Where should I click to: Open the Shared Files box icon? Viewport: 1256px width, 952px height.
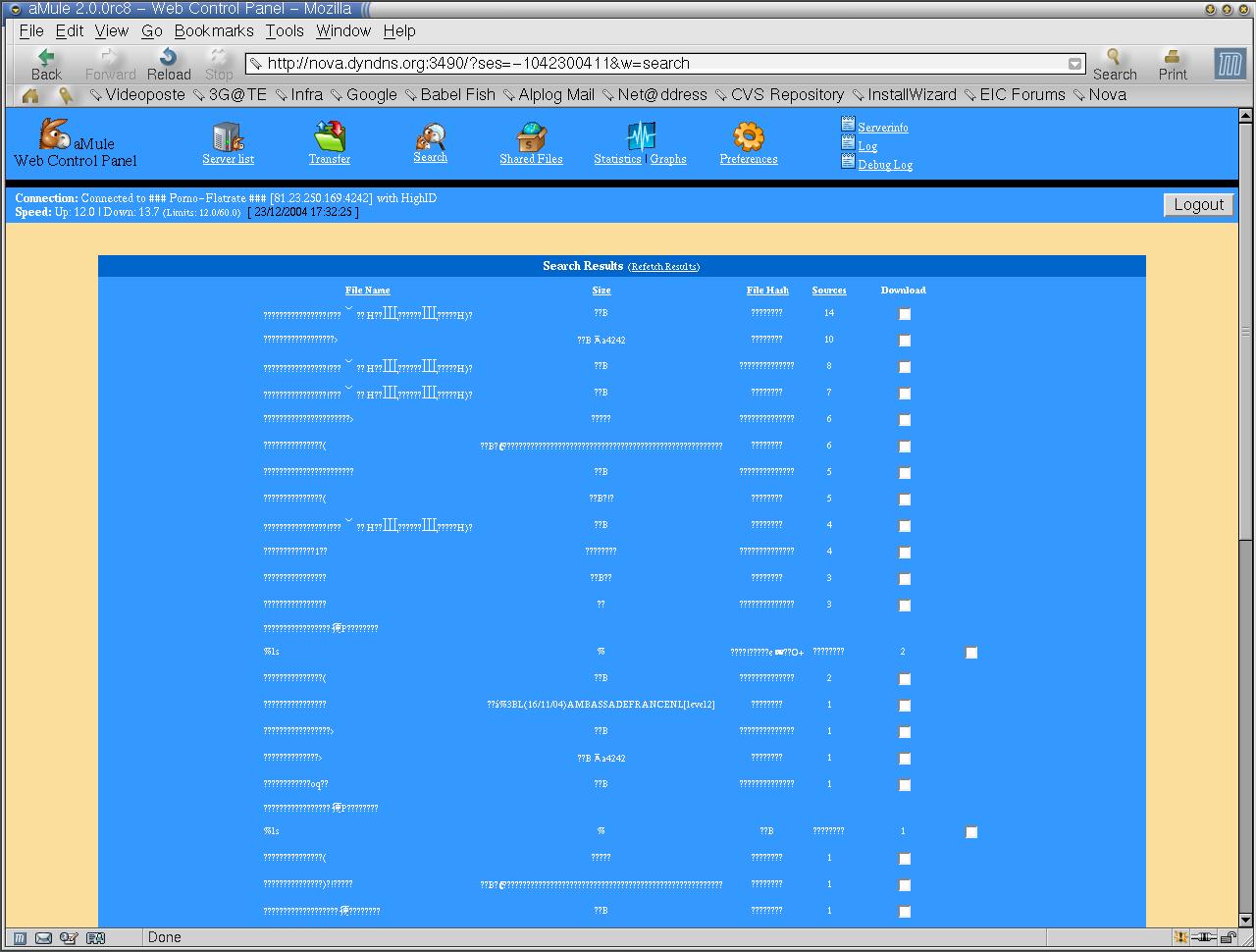click(x=531, y=137)
